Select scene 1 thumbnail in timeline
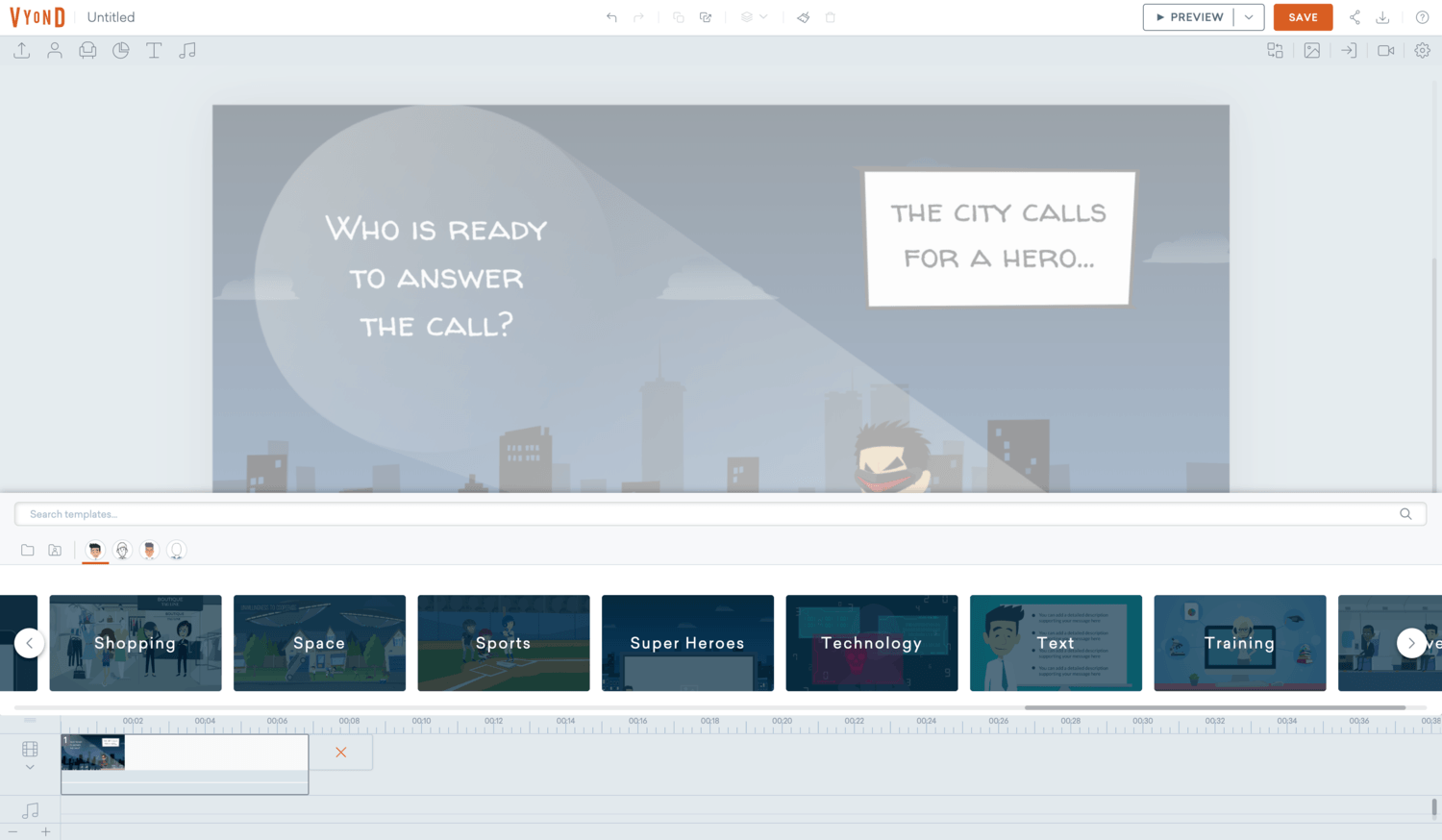The width and height of the screenshot is (1442, 840). point(93,753)
